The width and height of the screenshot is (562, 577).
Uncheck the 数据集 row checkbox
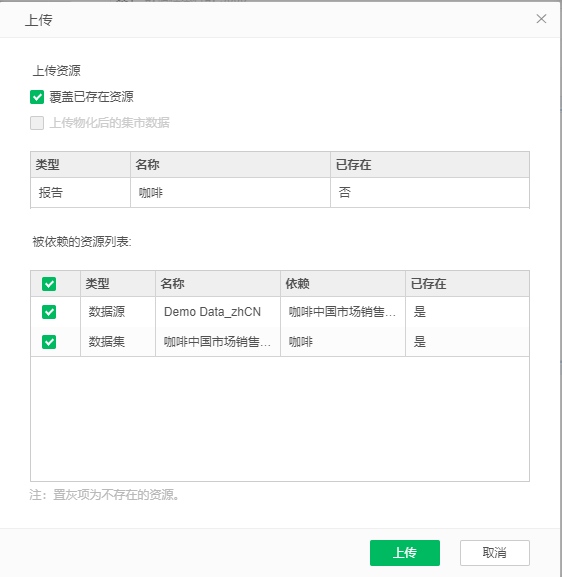coord(49,342)
